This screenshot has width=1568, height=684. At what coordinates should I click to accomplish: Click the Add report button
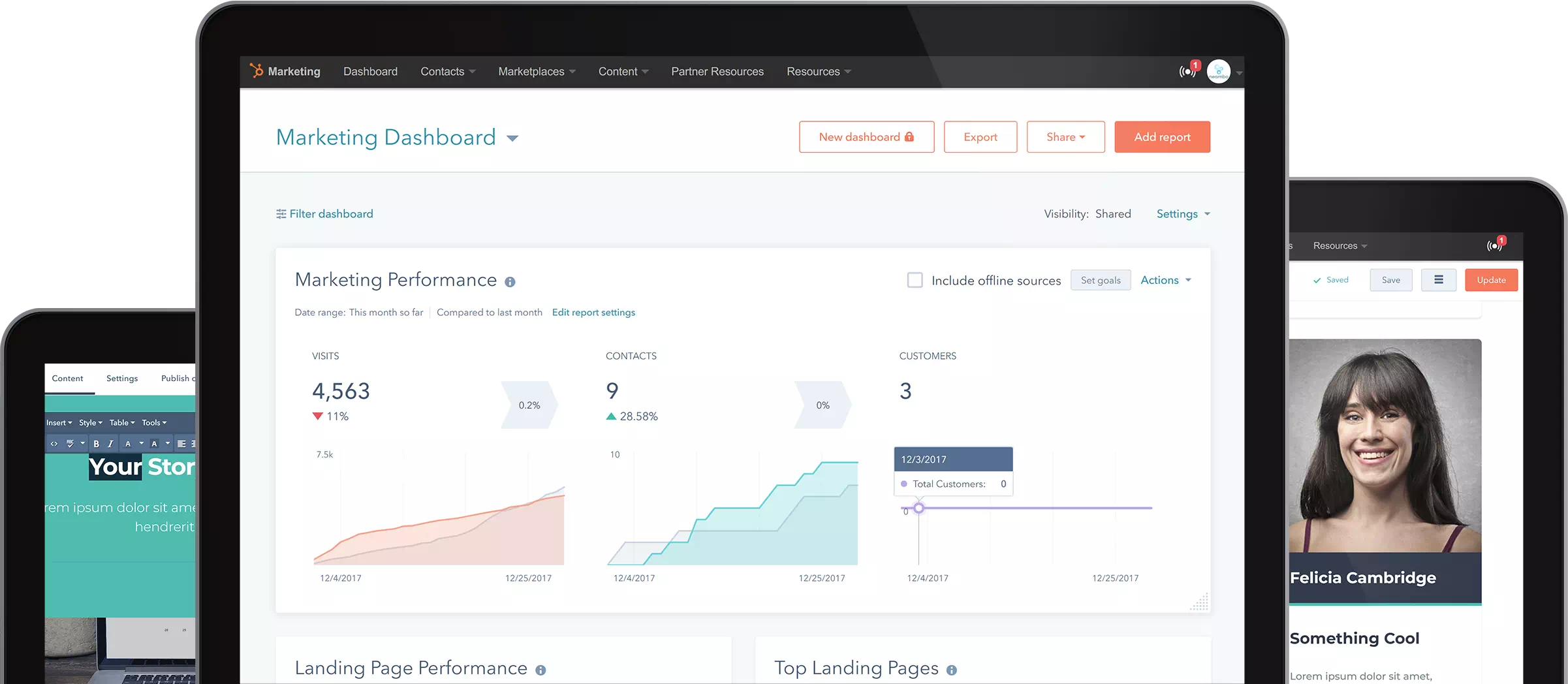click(x=1161, y=137)
